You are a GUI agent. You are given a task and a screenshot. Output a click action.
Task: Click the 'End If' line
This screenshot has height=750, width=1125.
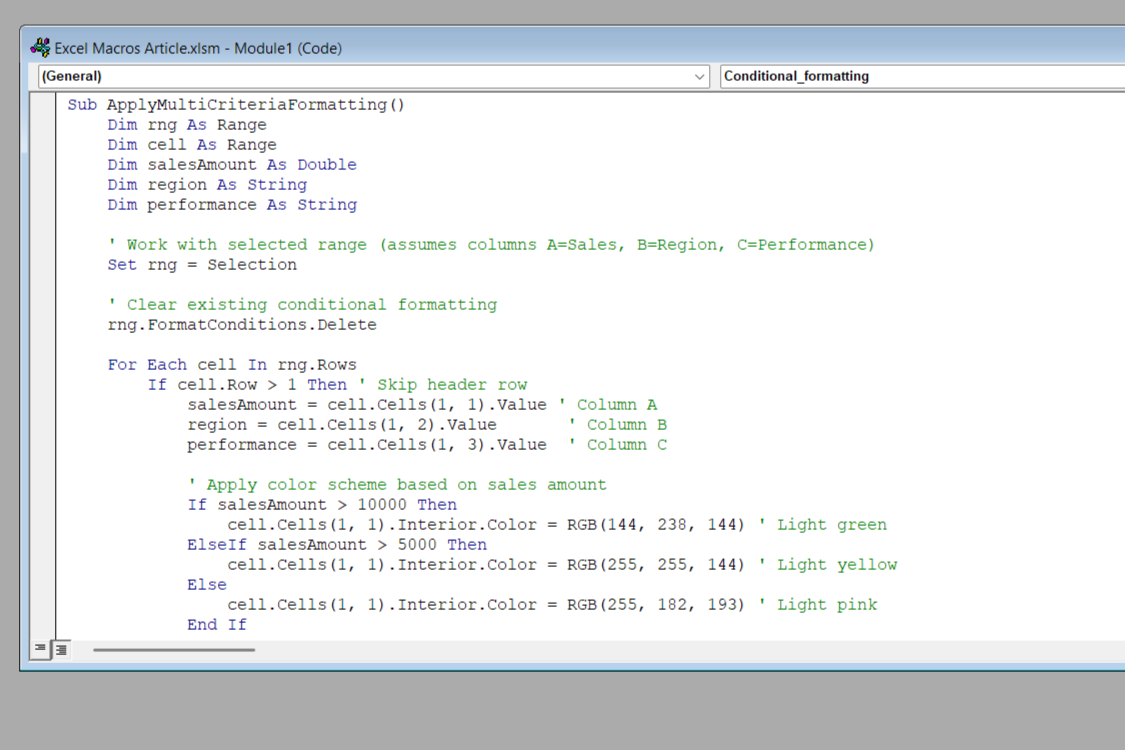pos(217,626)
